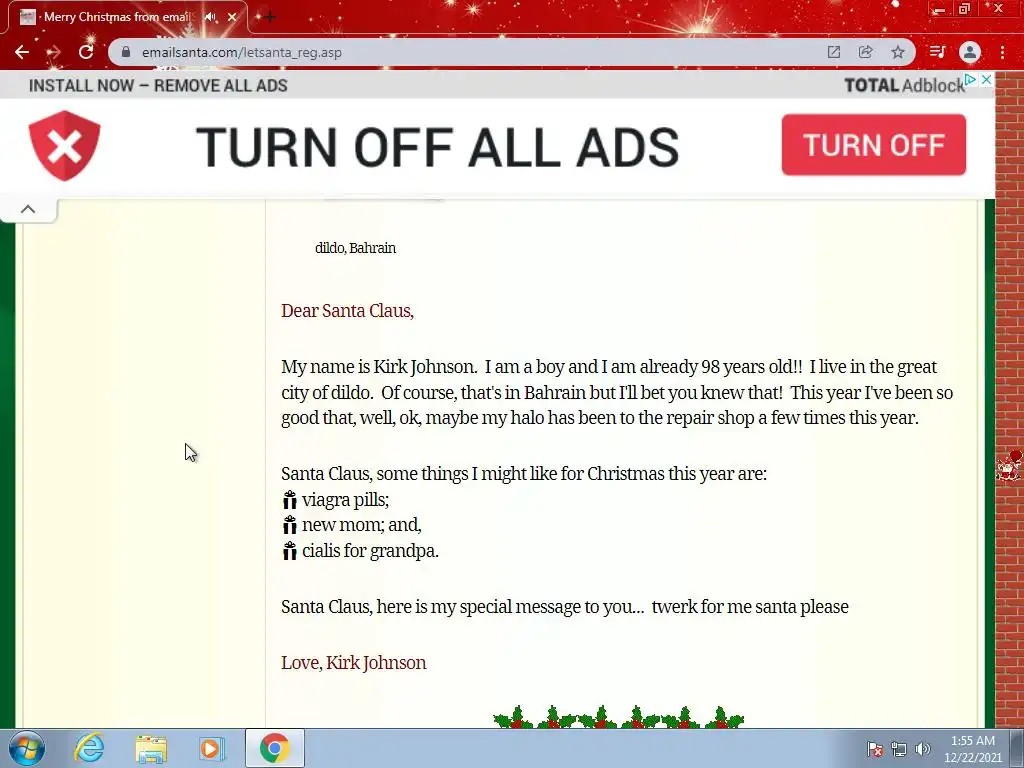
Task: Close the ad with X icon
Action: pos(987,79)
